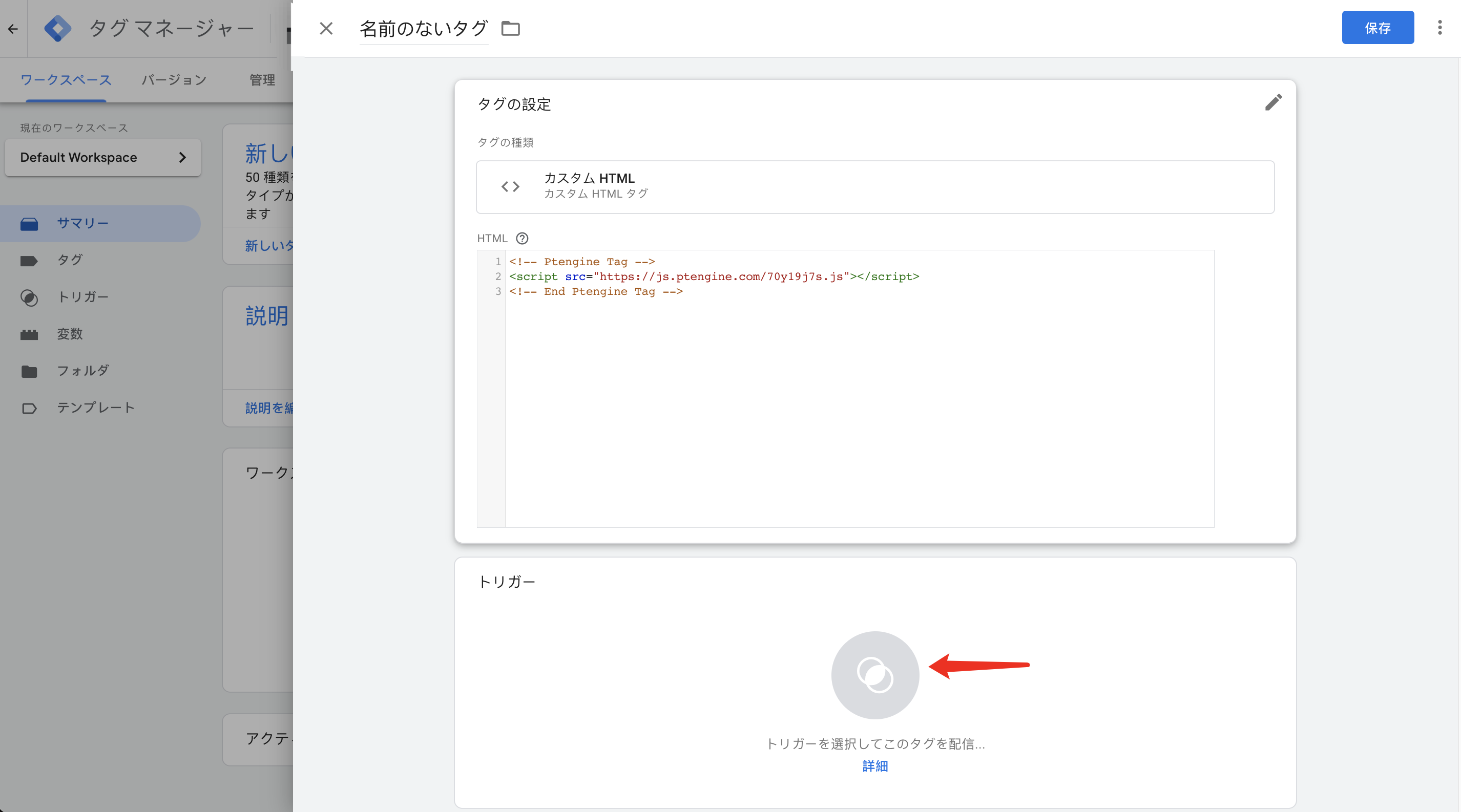Click the 説明を編集 link in background

tap(269, 408)
